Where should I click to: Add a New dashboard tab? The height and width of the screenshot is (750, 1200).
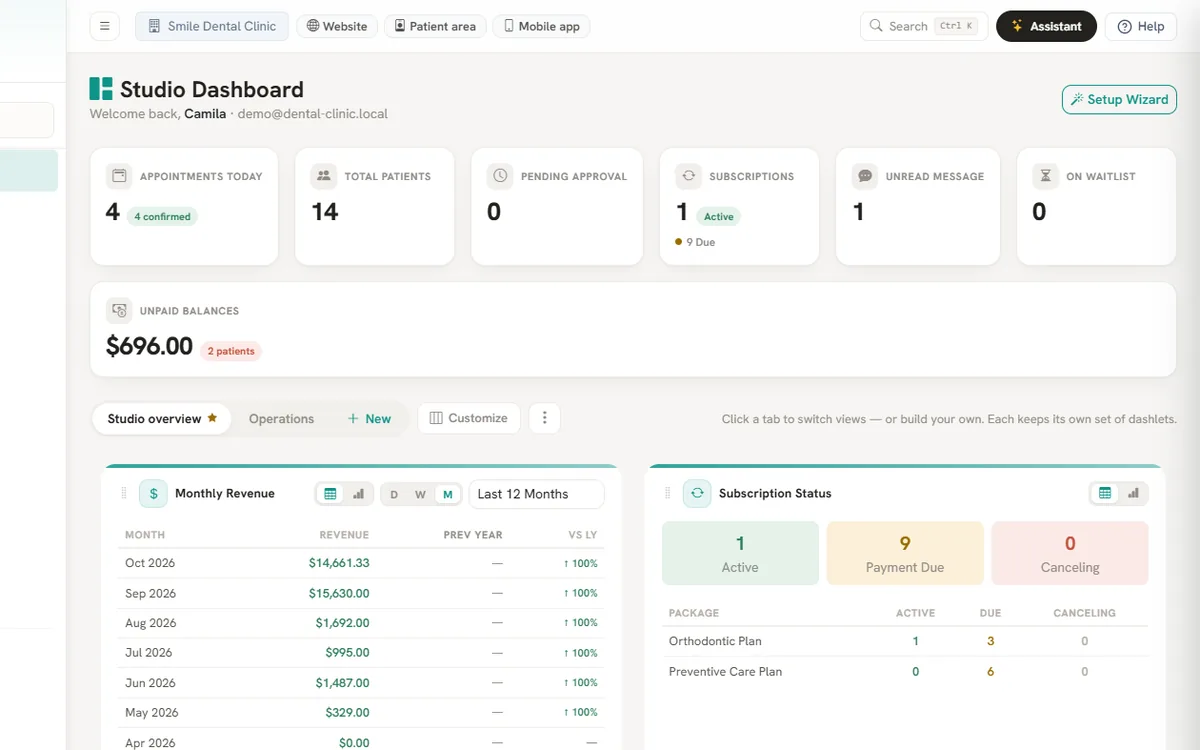369,418
